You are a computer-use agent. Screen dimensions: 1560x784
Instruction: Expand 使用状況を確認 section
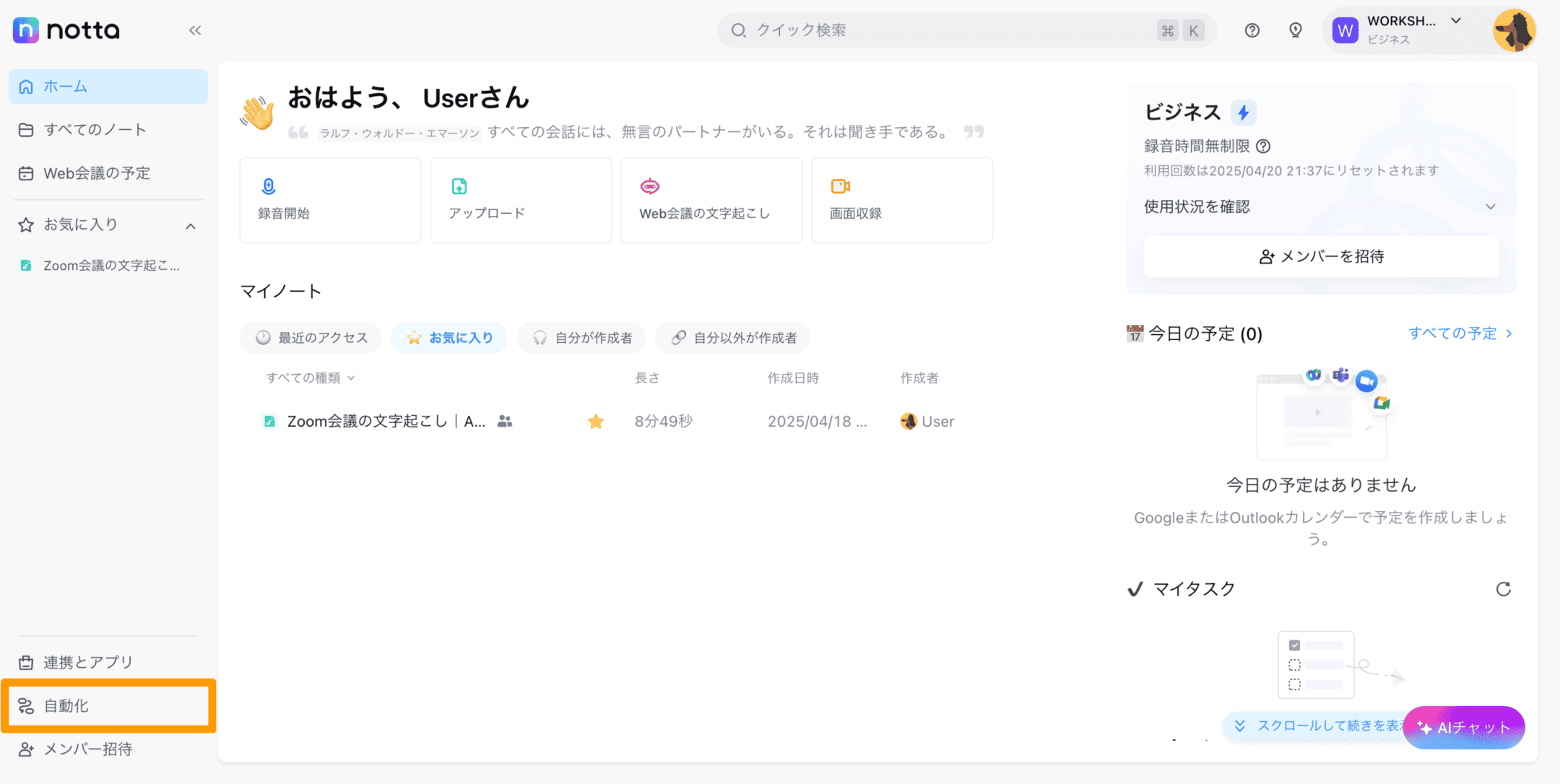click(x=1321, y=207)
